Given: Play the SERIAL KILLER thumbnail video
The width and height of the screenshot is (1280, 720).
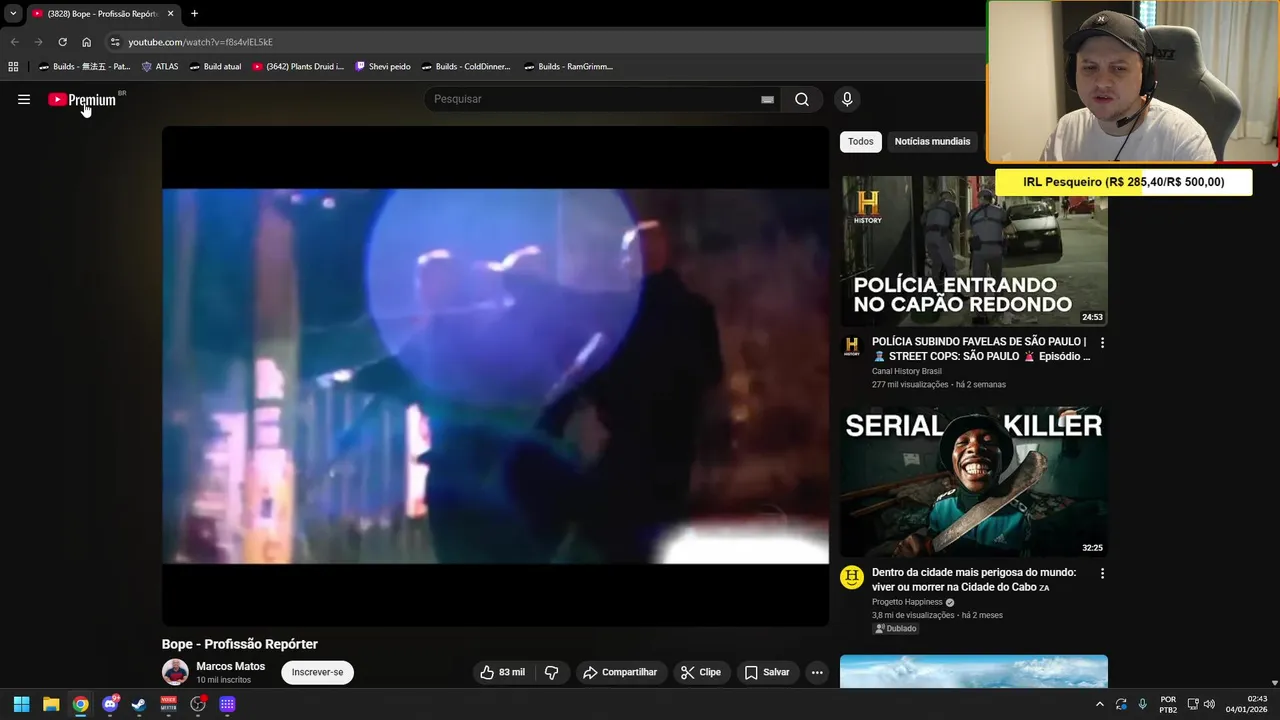Looking at the screenshot, I should [x=974, y=482].
